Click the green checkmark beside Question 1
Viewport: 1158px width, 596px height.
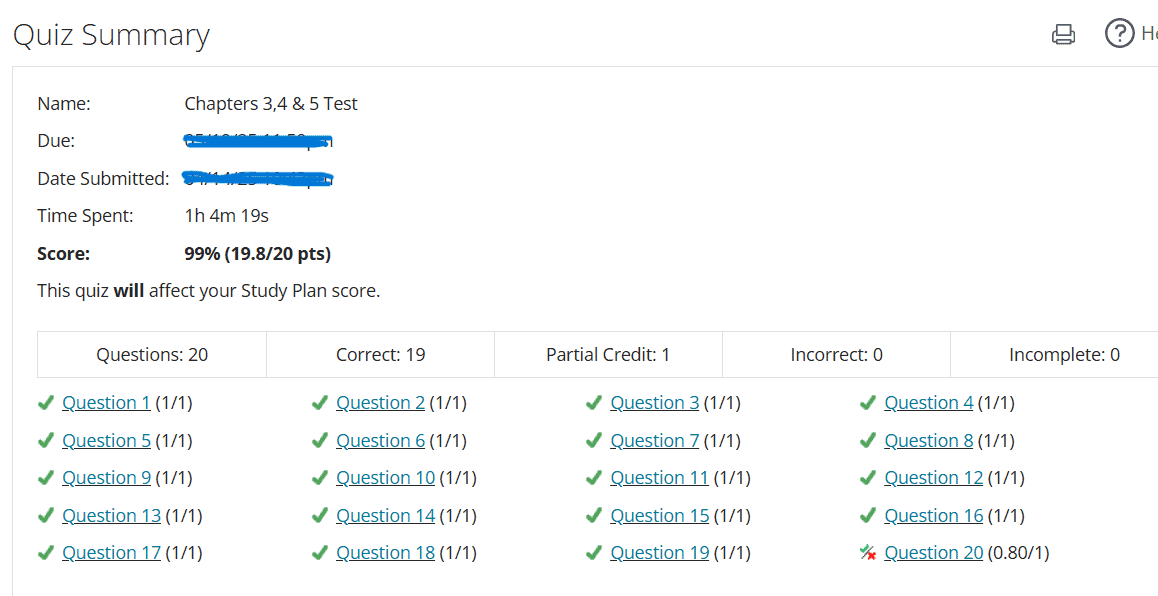[x=45, y=403]
